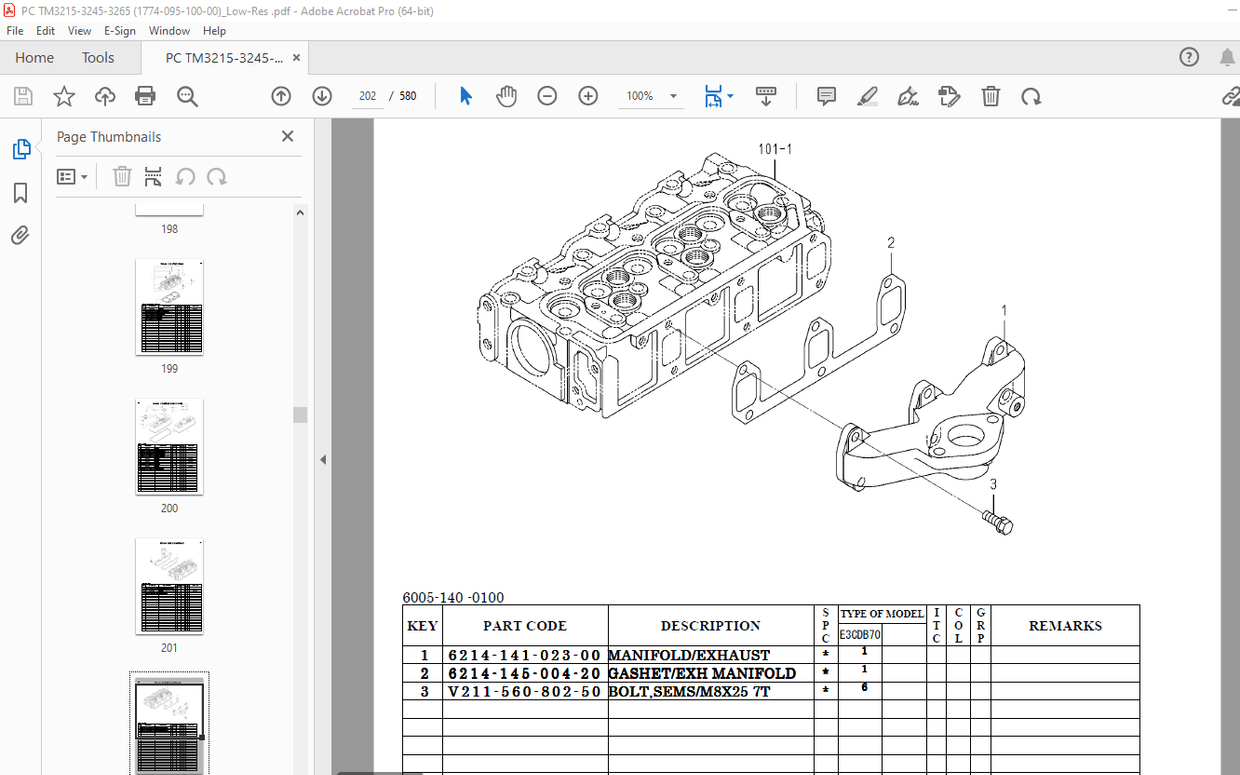This screenshot has width=1240, height=775.
Task: Save the file with the floppy icon
Action: point(23,96)
